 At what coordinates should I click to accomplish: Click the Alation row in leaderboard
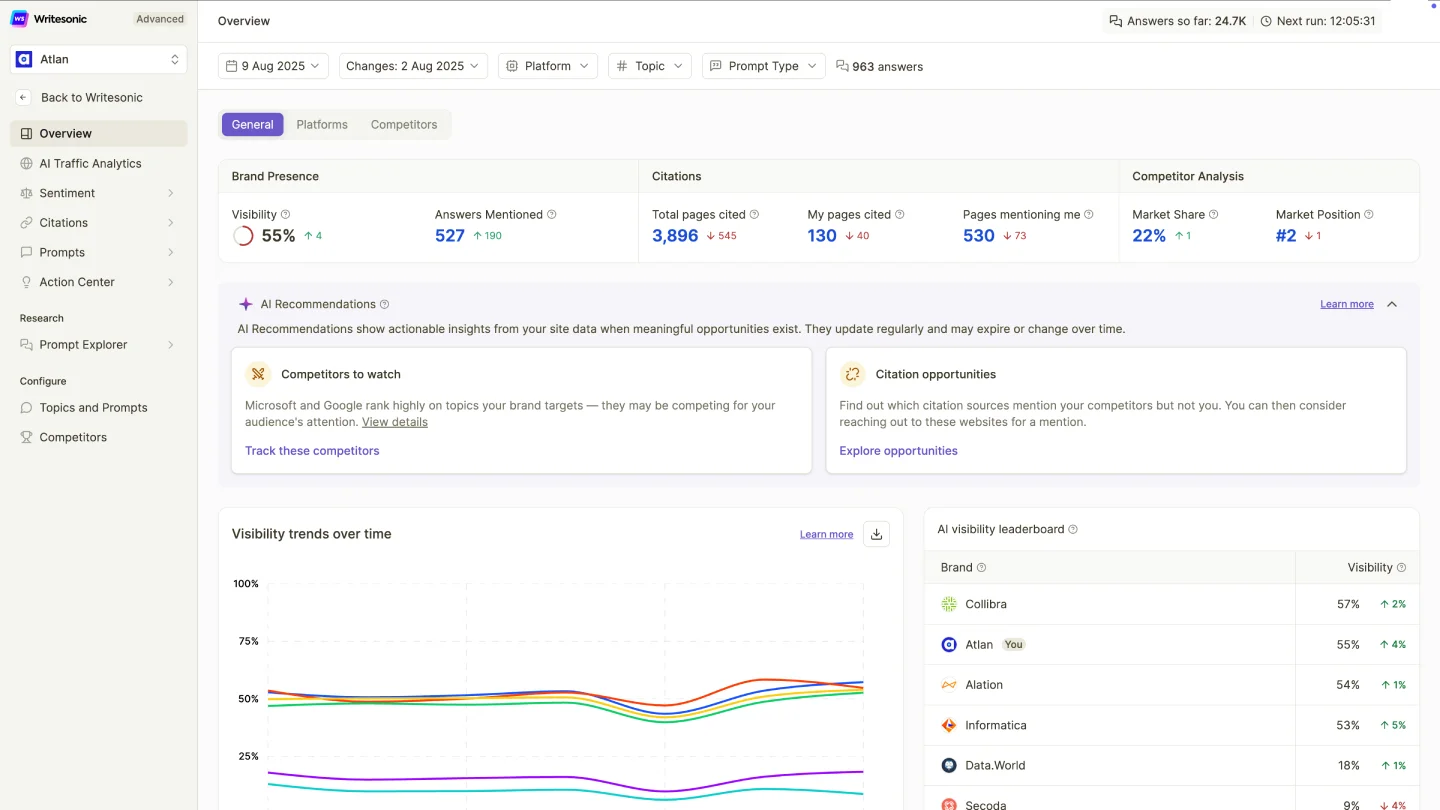[1171, 685]
